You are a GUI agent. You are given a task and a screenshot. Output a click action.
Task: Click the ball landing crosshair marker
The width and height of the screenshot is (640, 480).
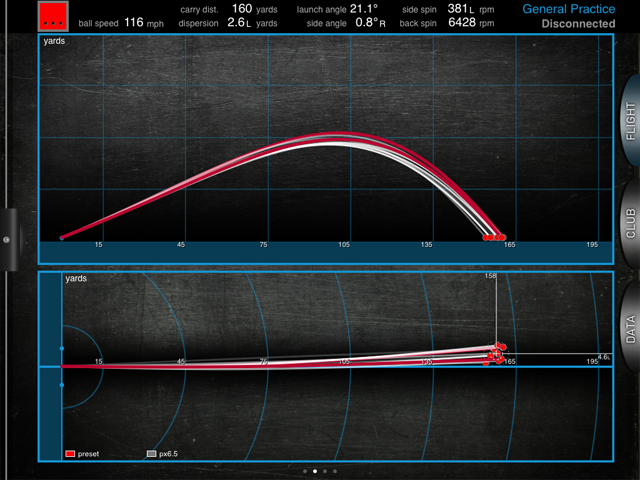(496, 354)
